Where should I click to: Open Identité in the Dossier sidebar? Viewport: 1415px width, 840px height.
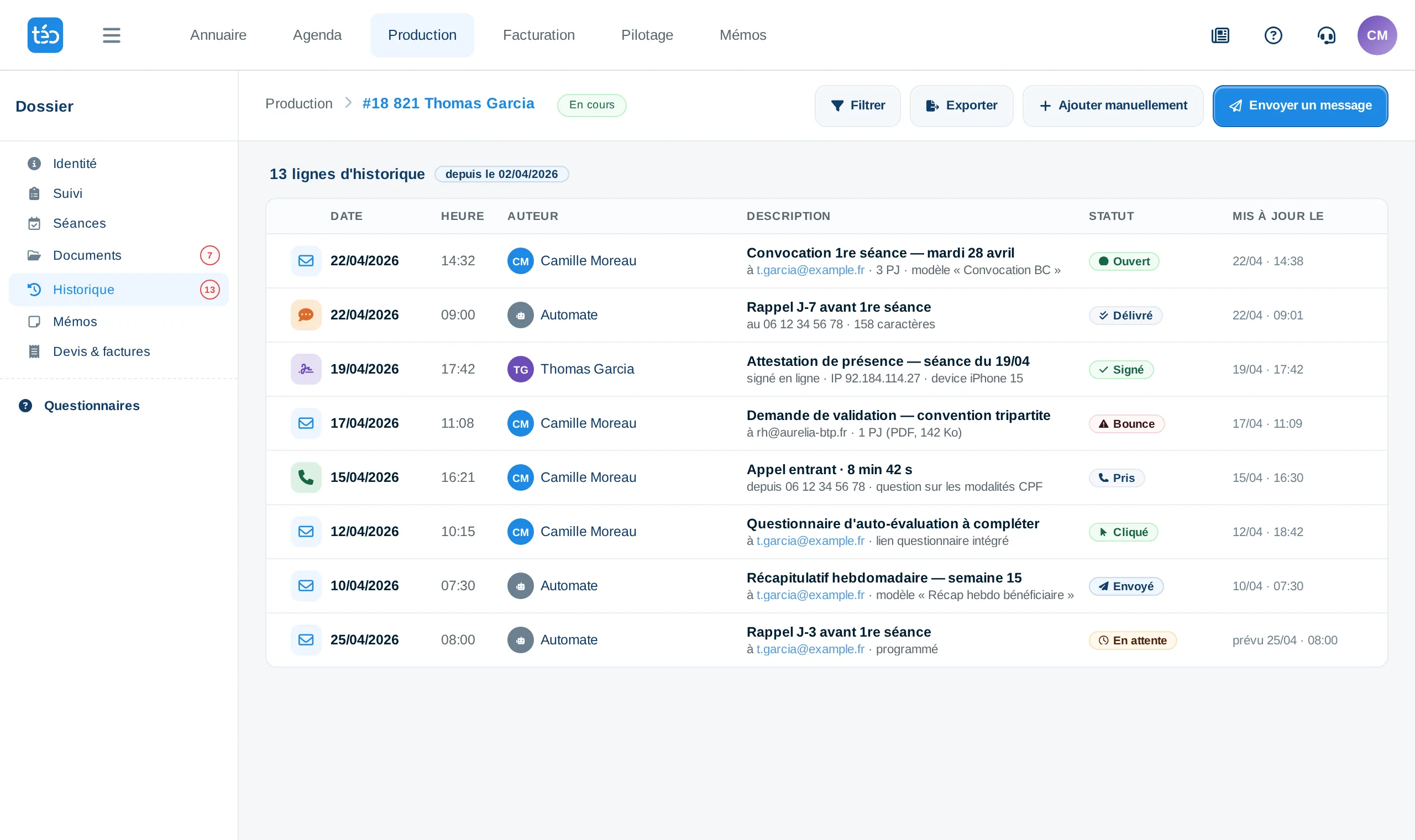click(119, 164)
